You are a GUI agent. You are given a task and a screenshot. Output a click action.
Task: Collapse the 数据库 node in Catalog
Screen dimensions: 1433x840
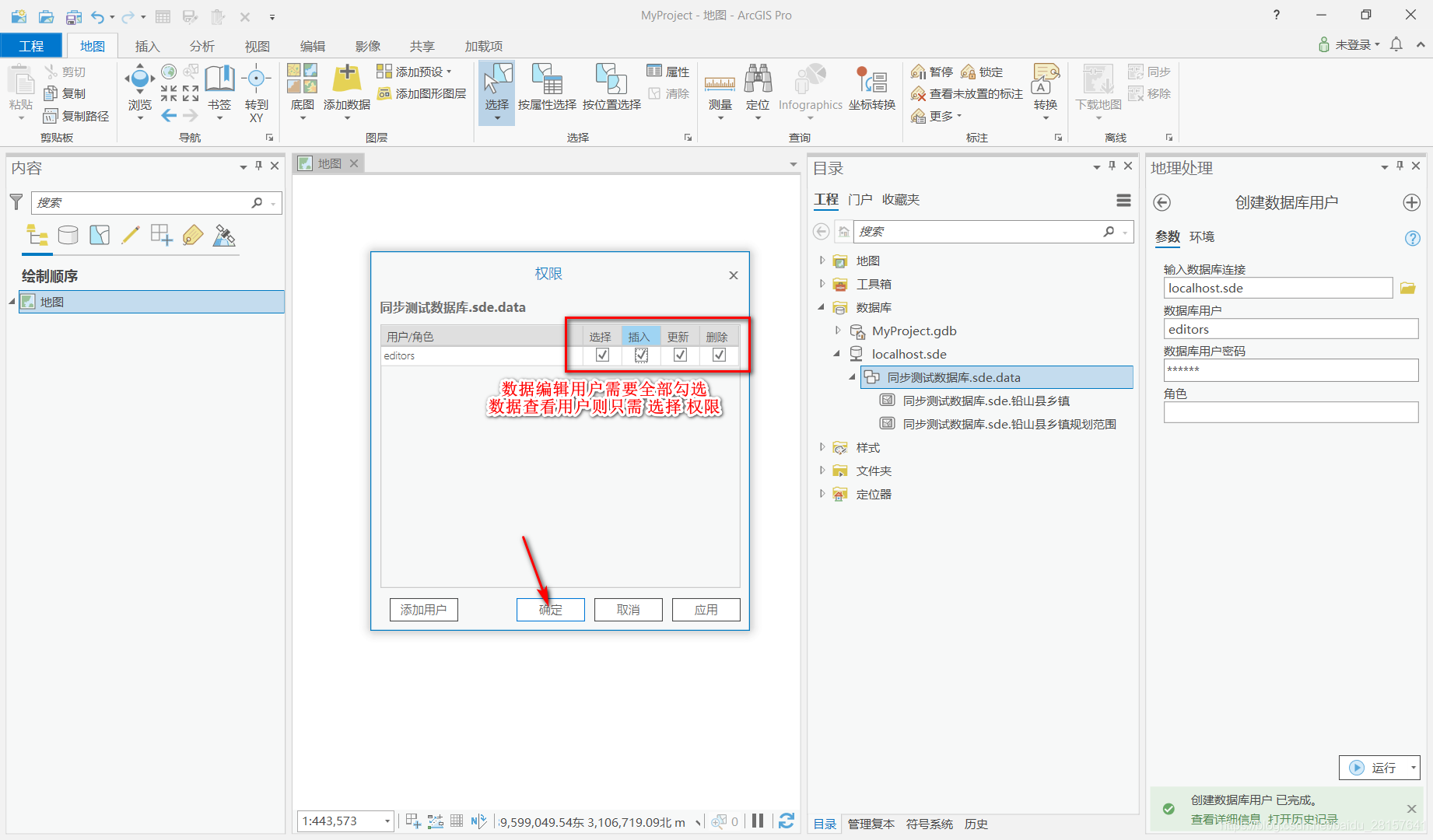coord(822,307)
